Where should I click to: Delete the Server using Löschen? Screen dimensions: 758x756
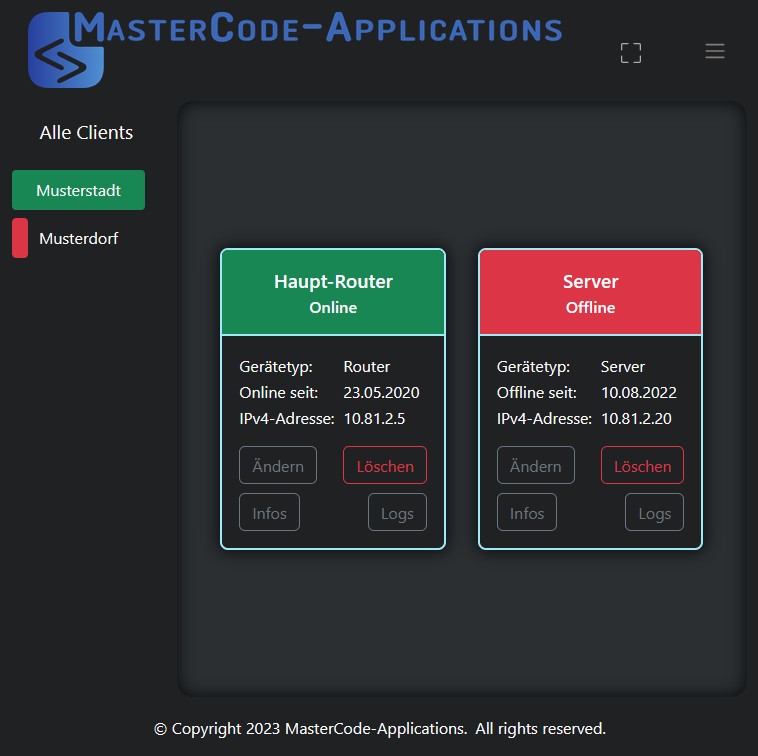[642, 466]
